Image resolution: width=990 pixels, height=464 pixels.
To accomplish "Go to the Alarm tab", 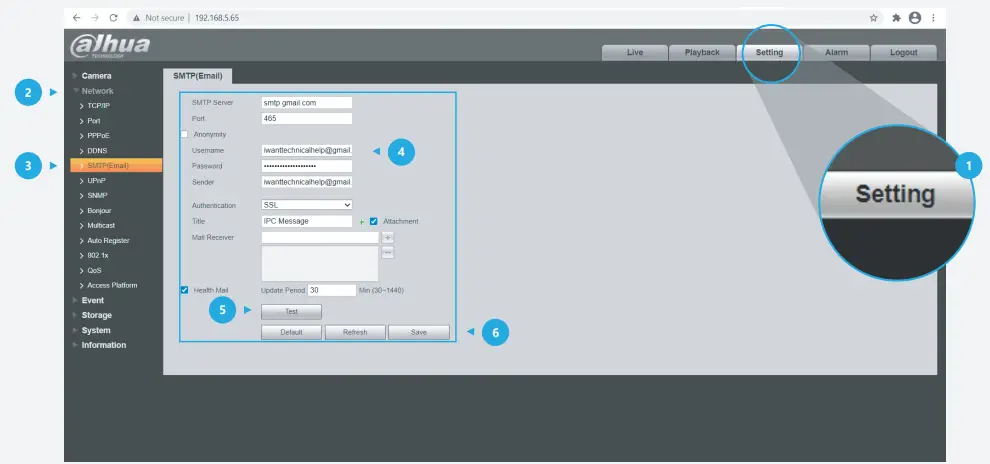I will coord(837,52).
